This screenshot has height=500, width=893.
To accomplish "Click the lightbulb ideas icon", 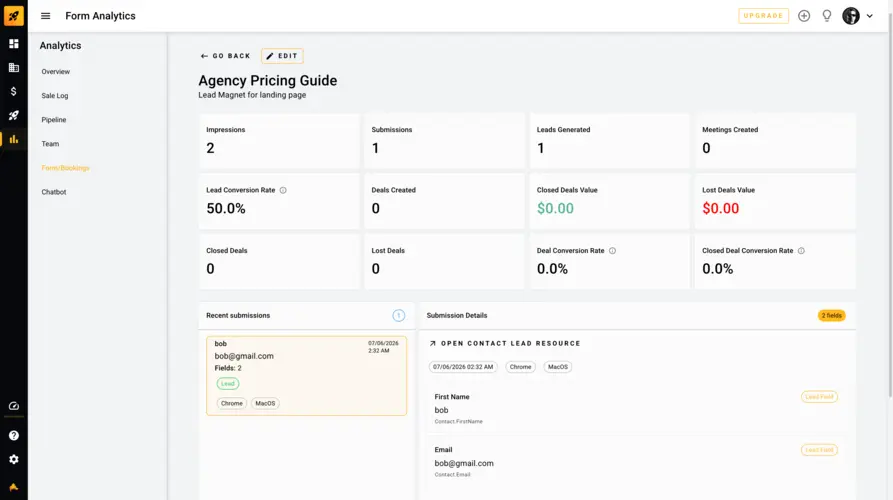I will tap(827, 16).
